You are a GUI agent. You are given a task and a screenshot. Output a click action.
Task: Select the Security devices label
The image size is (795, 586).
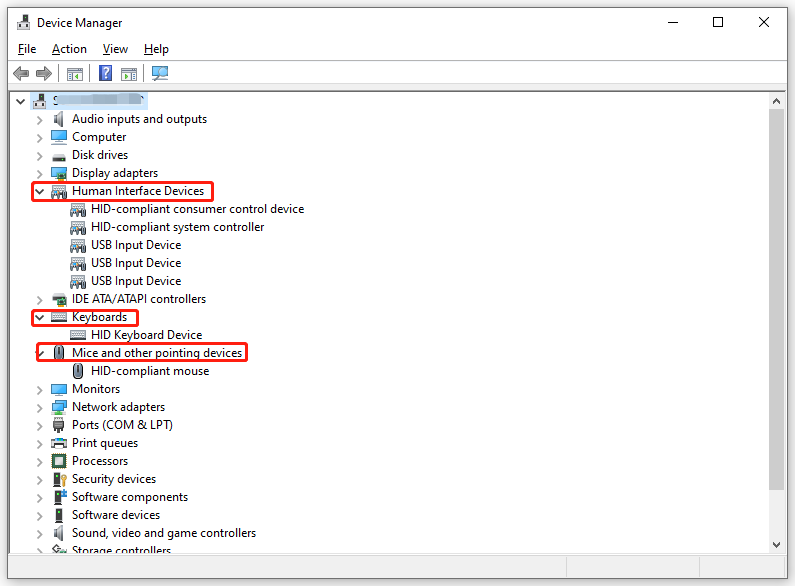(x=114, y=479)
